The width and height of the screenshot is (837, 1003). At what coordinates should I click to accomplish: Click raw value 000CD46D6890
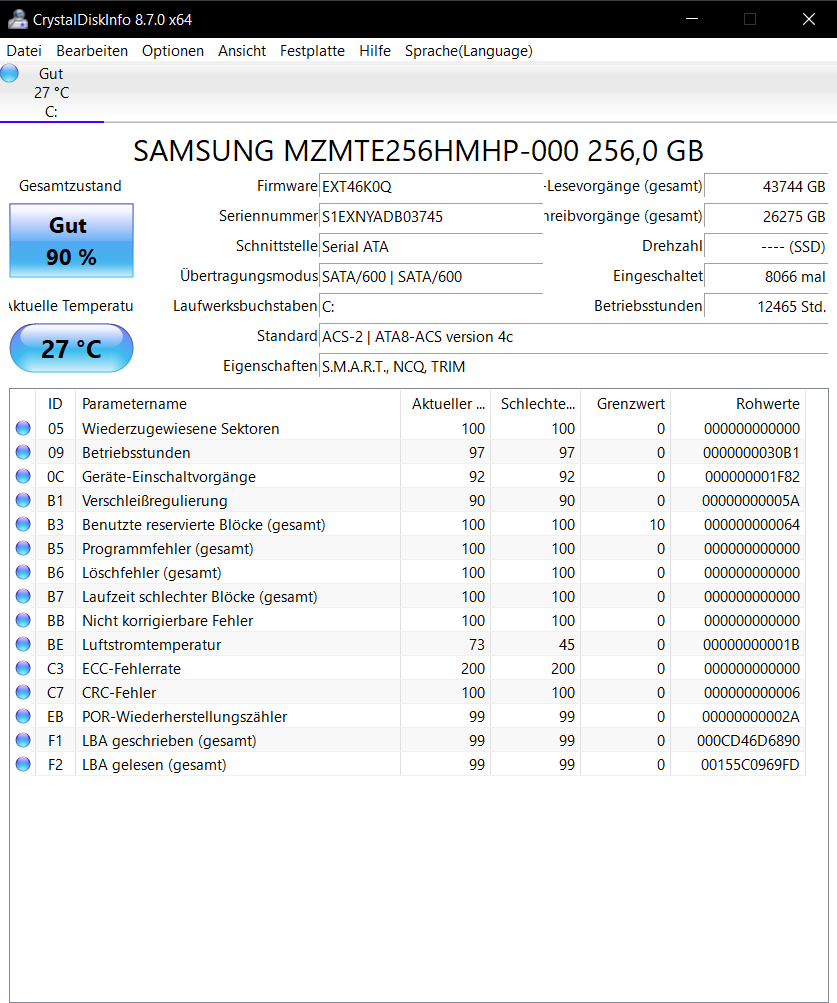(748, 741)
